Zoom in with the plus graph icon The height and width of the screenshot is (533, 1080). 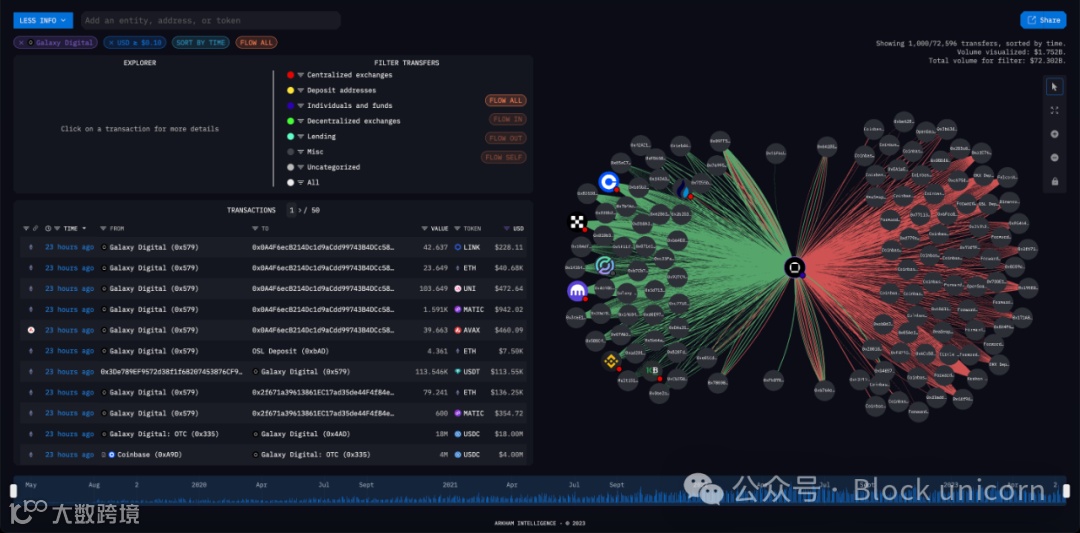[x=1055, y=134]
